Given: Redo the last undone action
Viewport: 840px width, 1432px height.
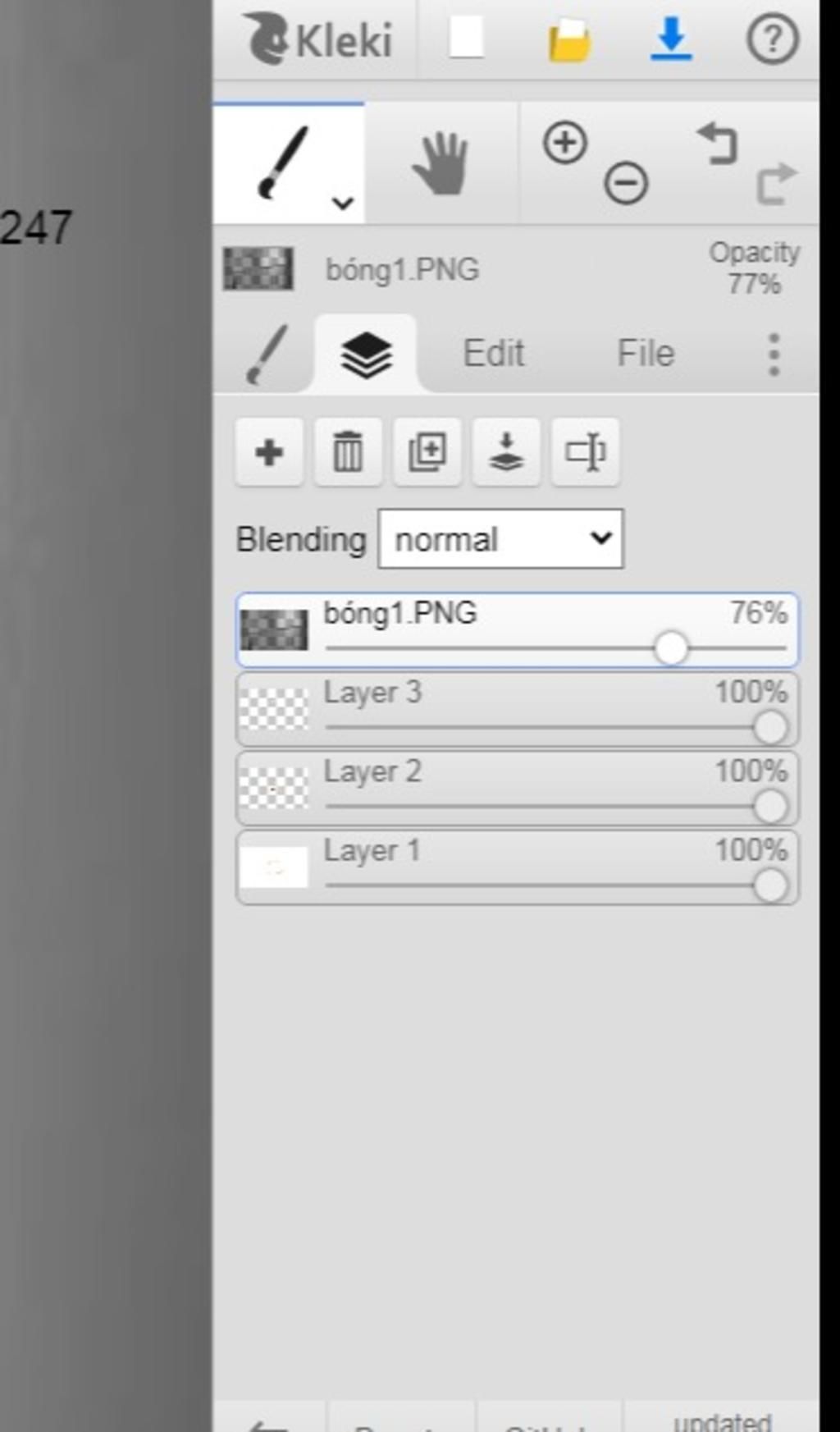Looking at the screenshot, I should [x=776, y=183].
